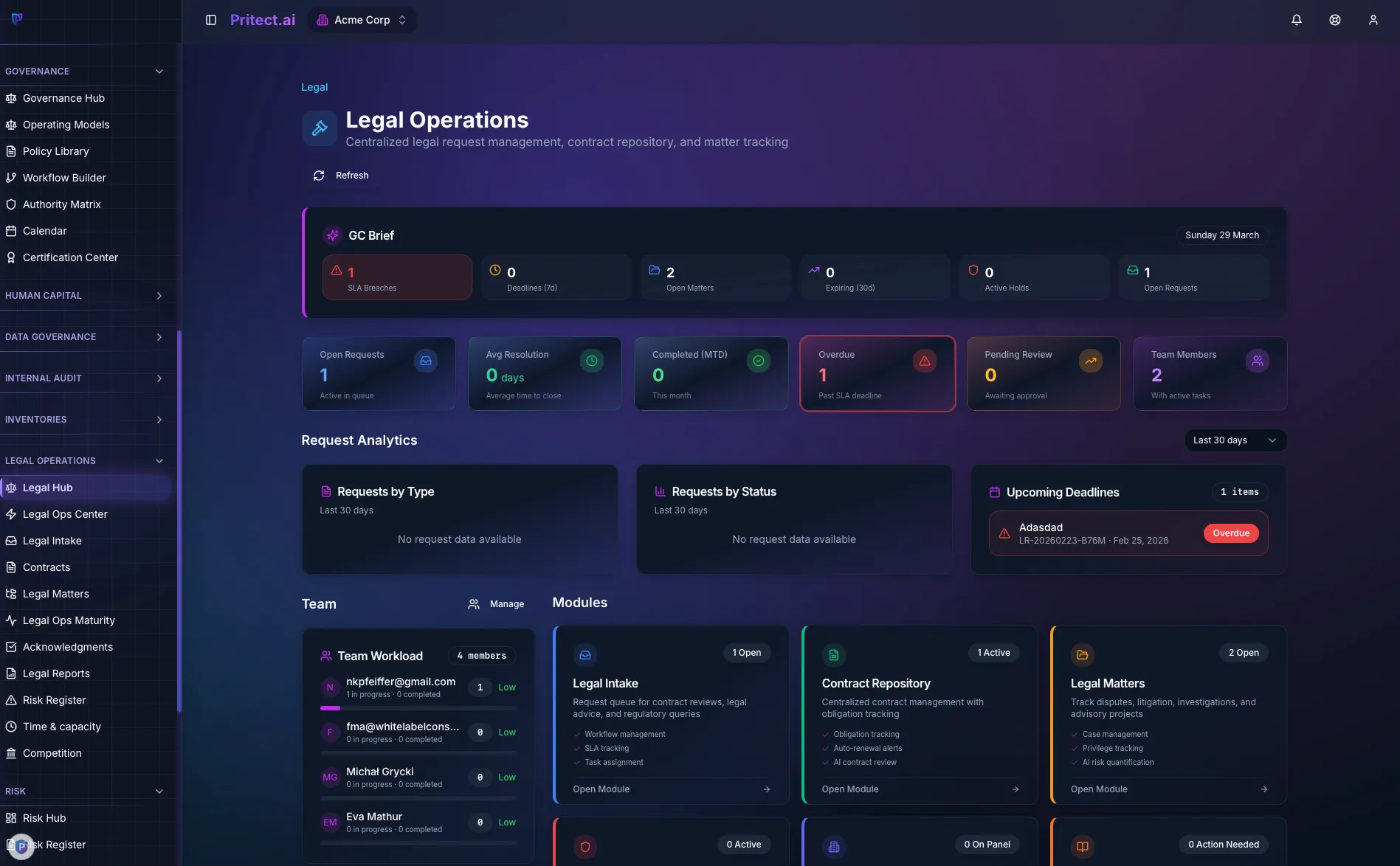Click the Open Matters brief tile
This screenshot has width=1400, height=866.
click(x=715, y=277)
